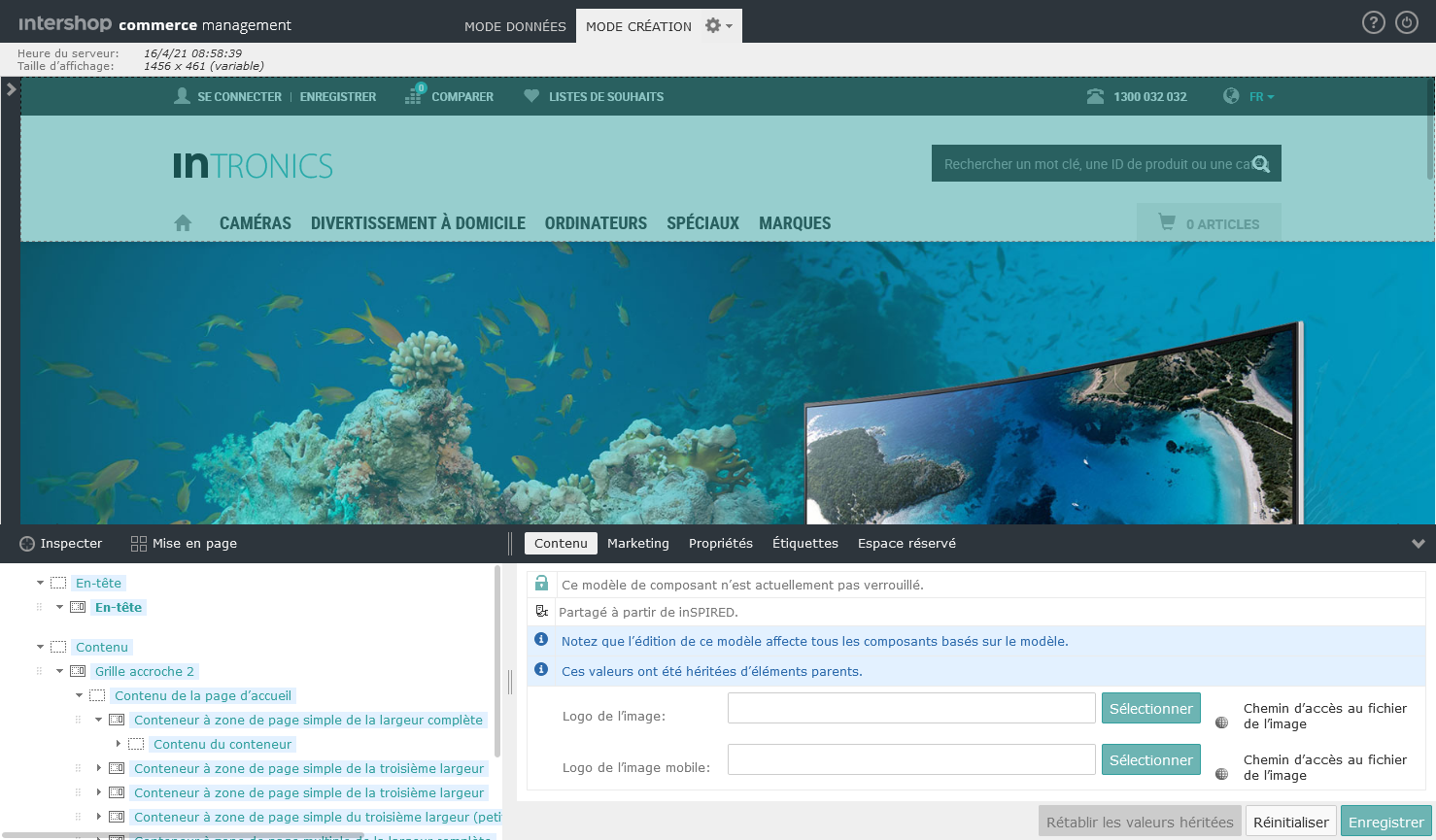Click the shopping cart icon
The width and height of the screenshot is (1436, 840).
coord(1167,222)
